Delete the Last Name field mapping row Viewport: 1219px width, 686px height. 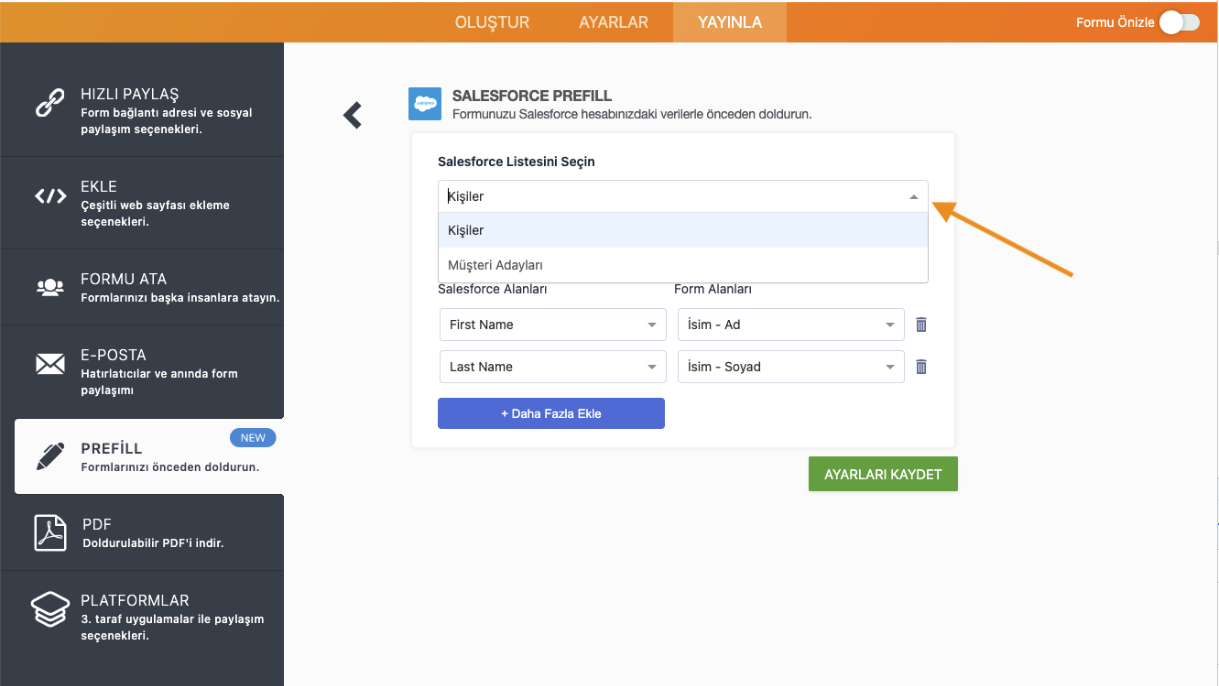point(921,367)
